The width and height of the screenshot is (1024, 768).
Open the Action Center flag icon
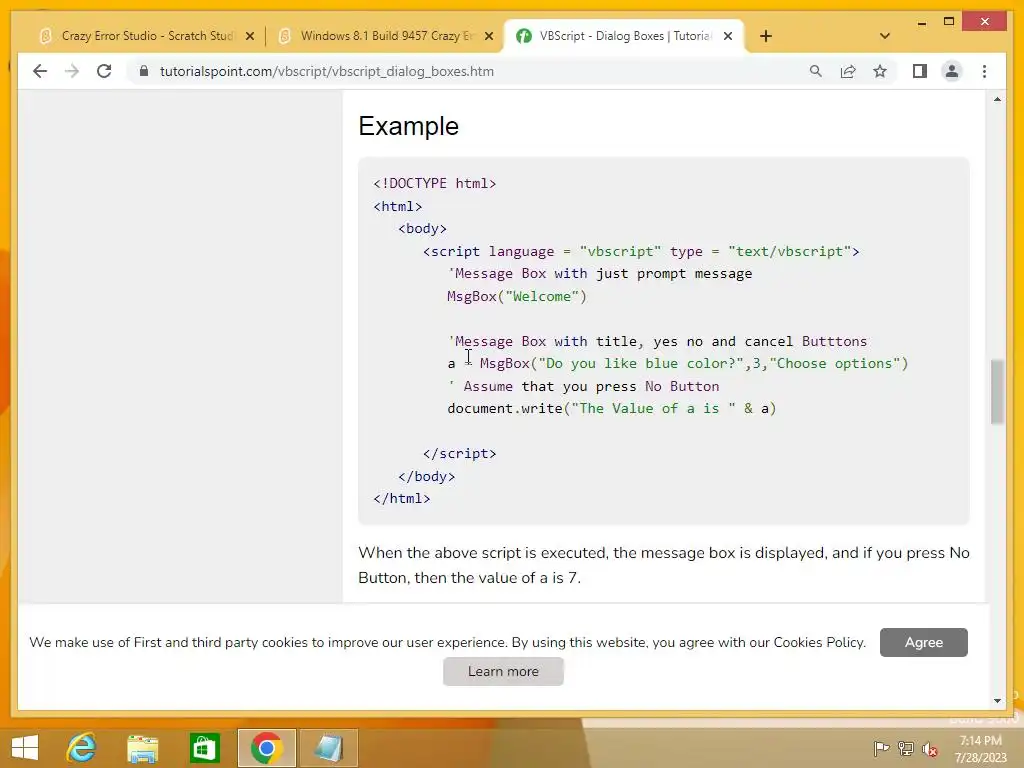pos(881,748)
